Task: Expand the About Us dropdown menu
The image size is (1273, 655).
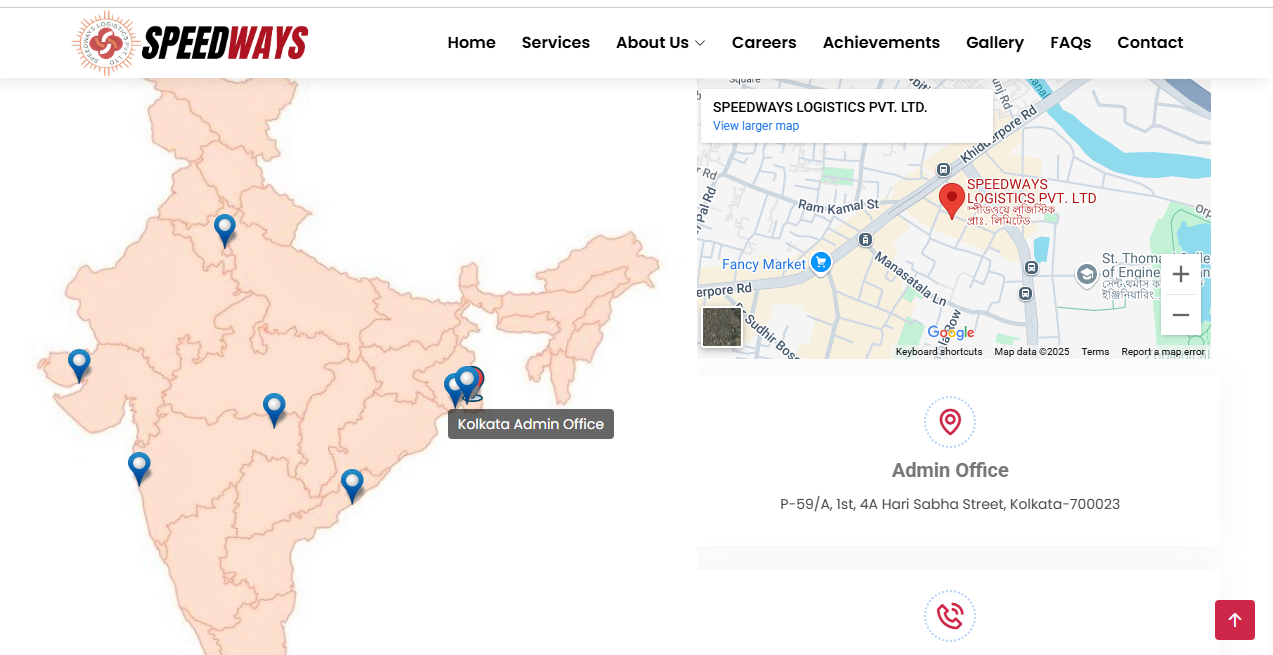Action: [x=660, y=42]
